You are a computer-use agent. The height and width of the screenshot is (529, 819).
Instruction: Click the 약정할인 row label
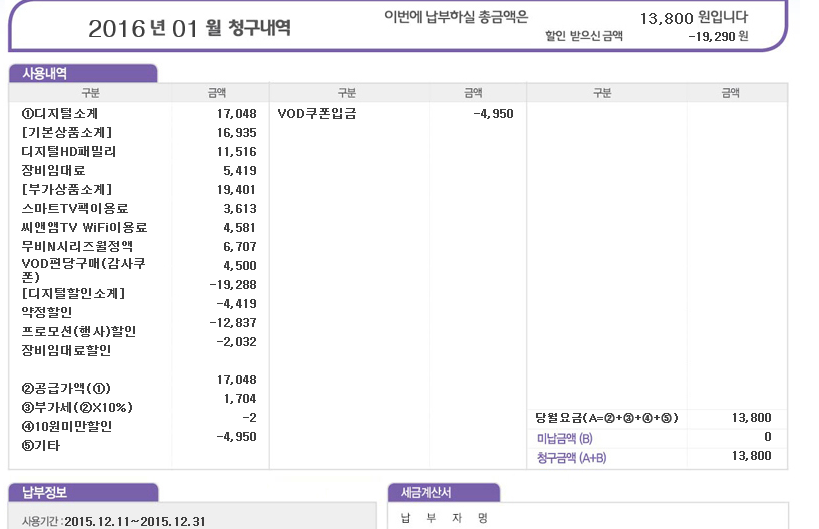[x=46, y=312]
